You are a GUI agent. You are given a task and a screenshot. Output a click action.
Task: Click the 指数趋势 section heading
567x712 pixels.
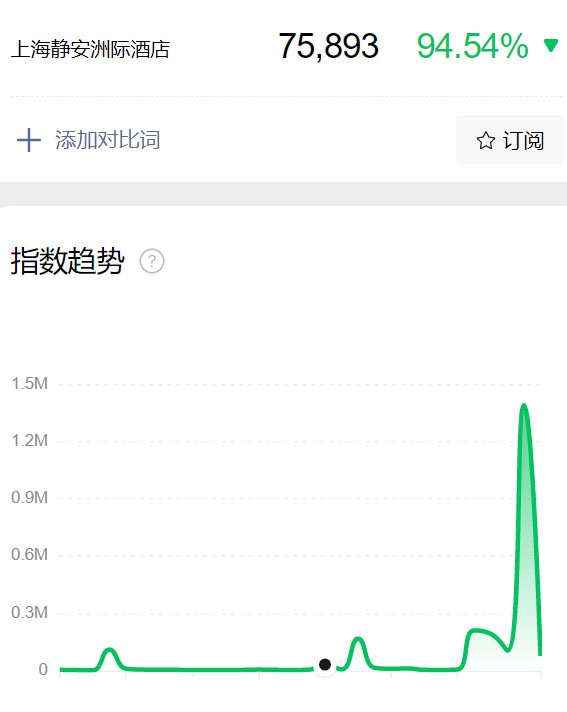pyautogui.click(x=67, y=261)
